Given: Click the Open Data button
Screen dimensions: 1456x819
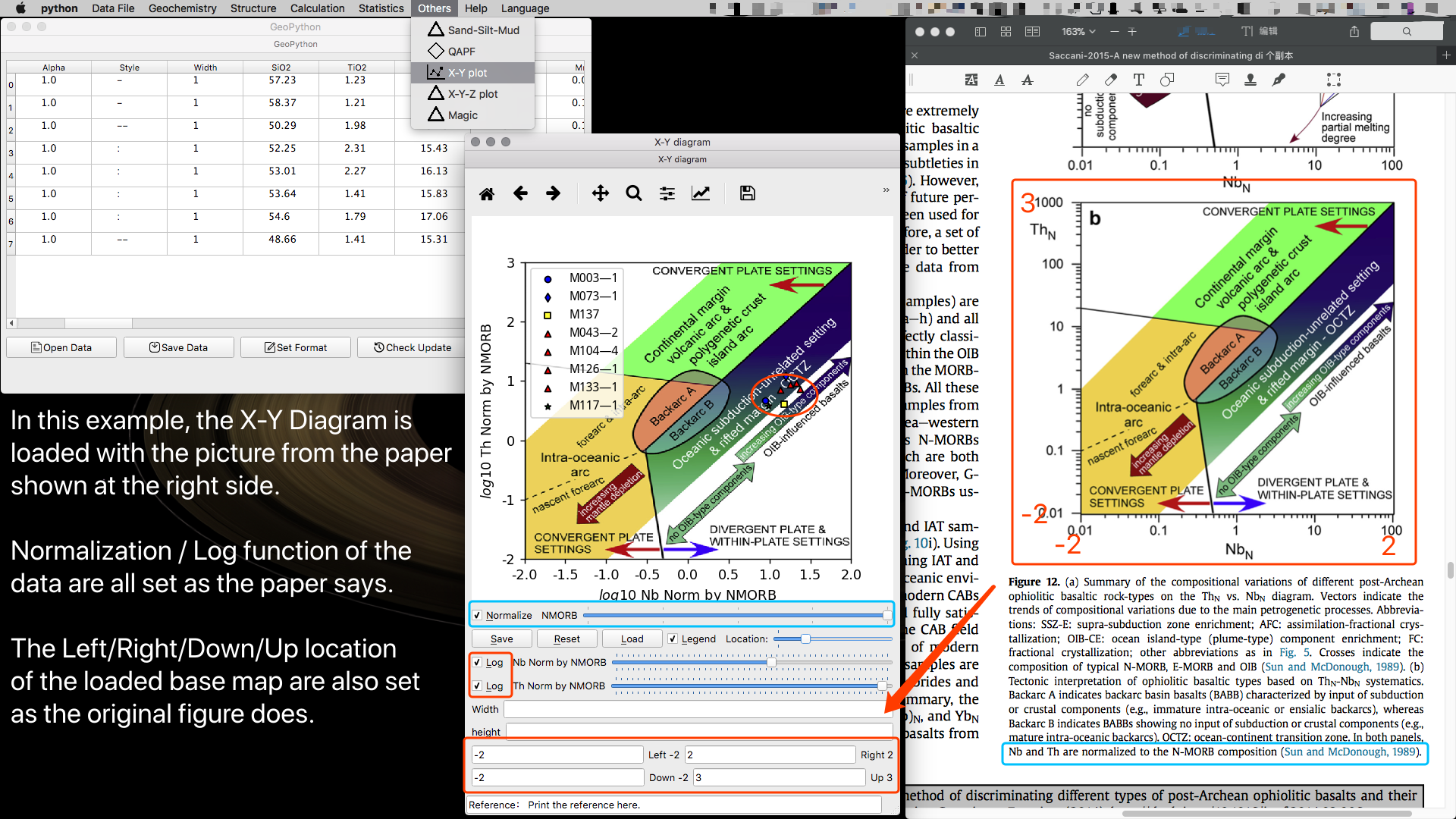Looking at the screenshot, I should [x=61, y=347].
